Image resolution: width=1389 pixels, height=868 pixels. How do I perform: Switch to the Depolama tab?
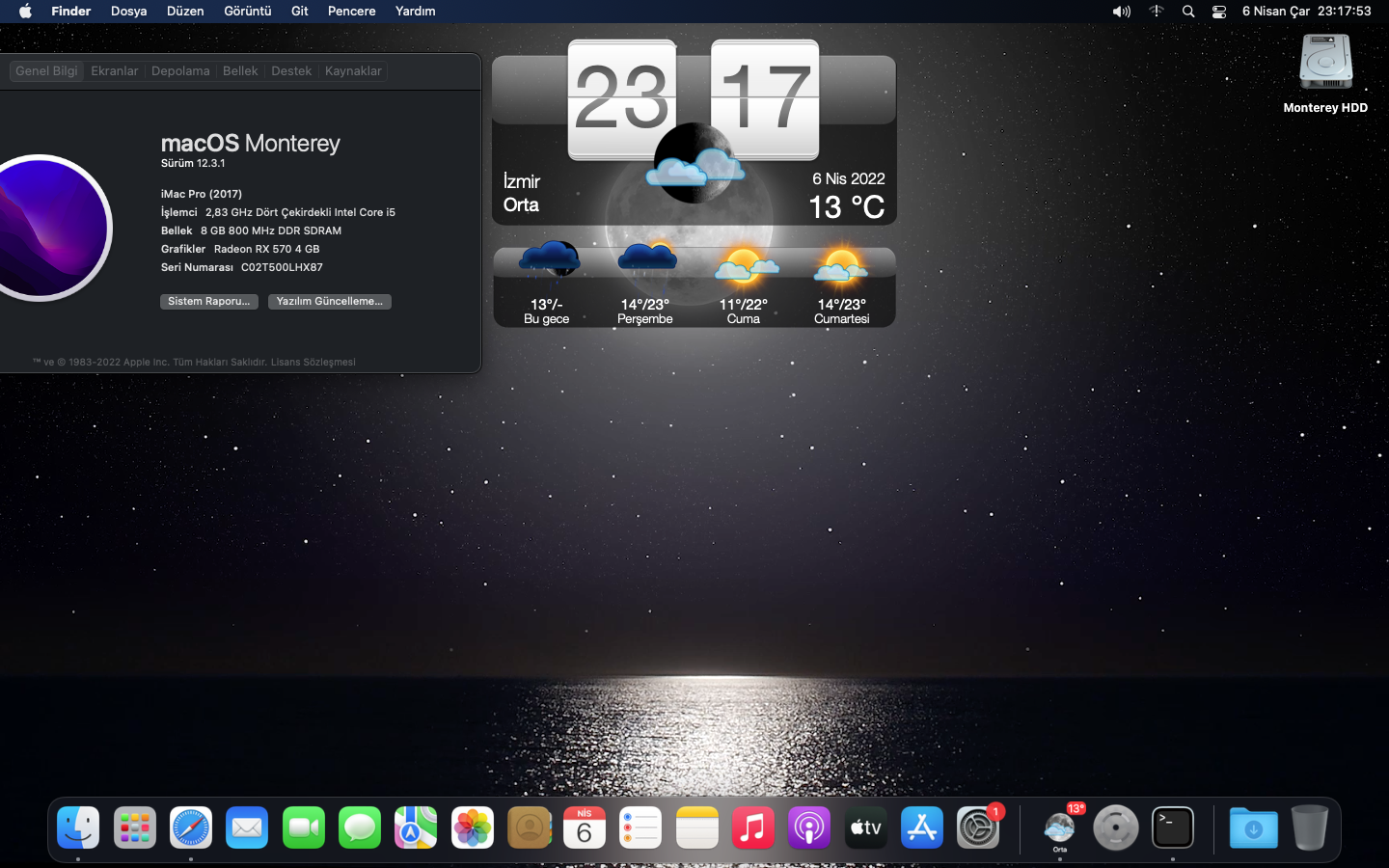pos(180,71)
